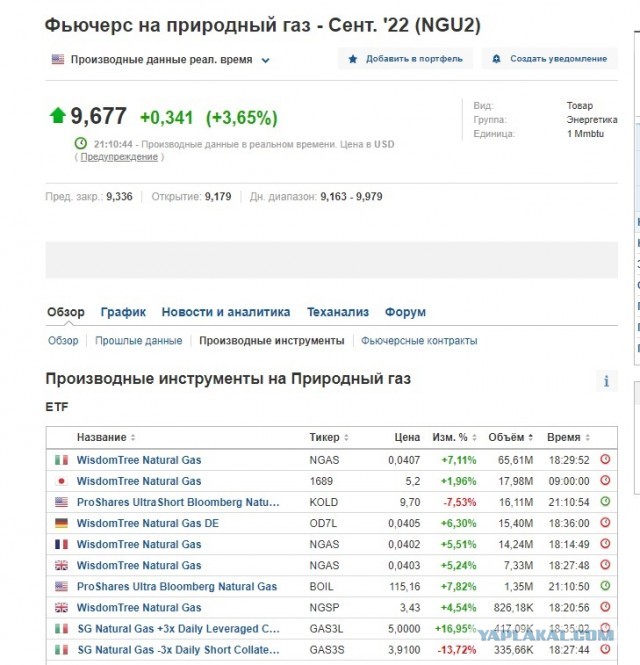Switch to the График tab
Image resolution: width=640 pixels, height=665 pixels.
point(123,312)
